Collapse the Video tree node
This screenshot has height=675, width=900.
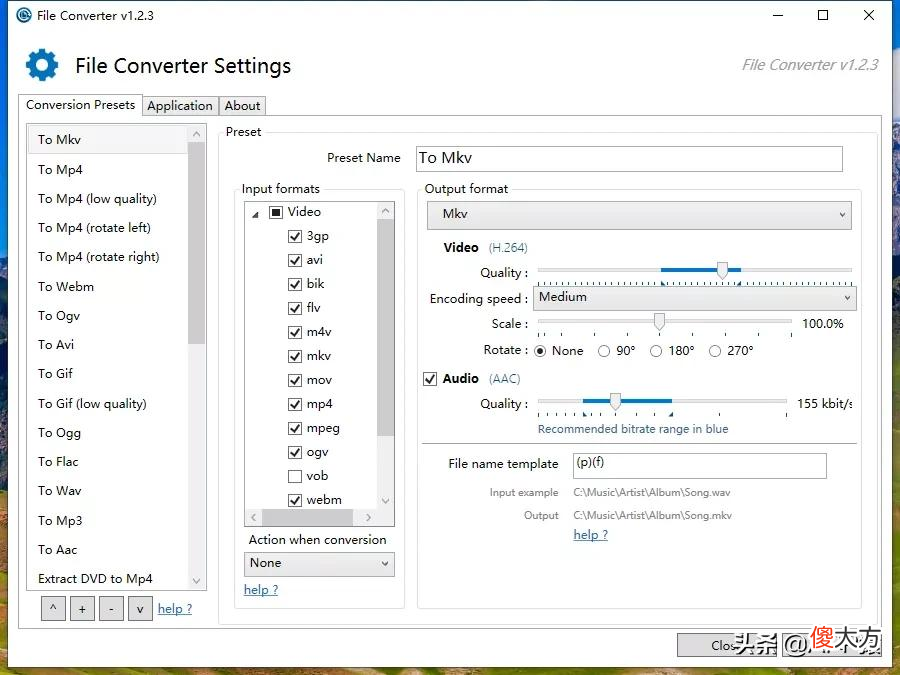tap(256, 214)
